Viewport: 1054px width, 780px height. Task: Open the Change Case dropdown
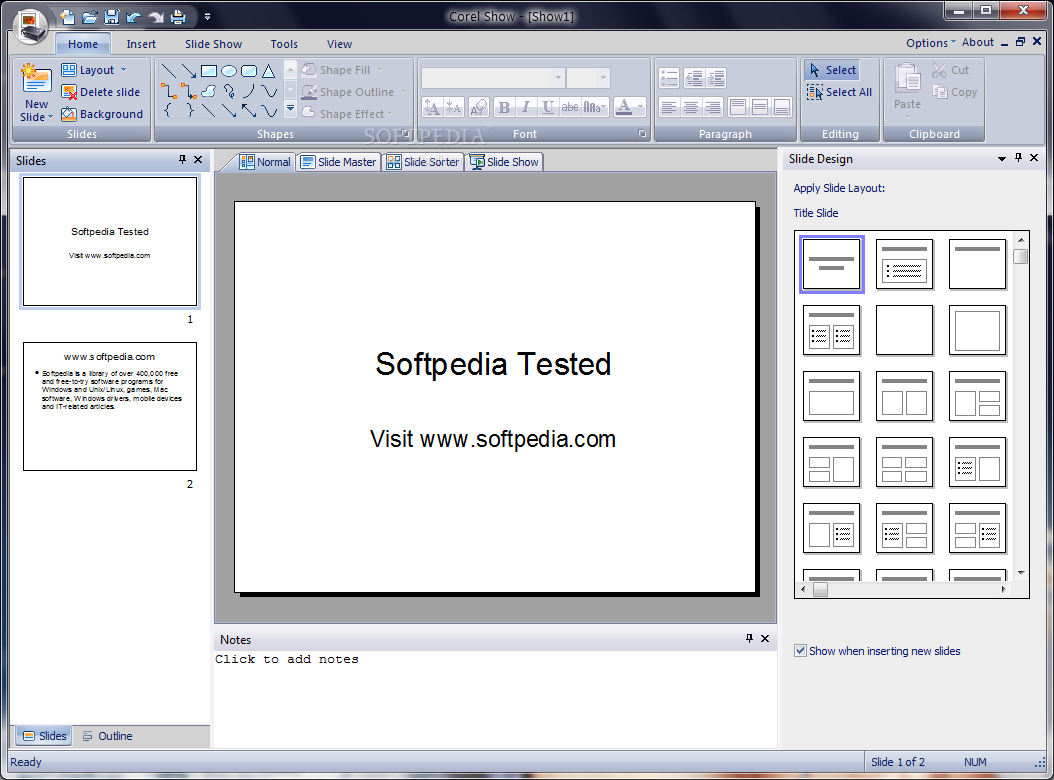pos(595,108)
